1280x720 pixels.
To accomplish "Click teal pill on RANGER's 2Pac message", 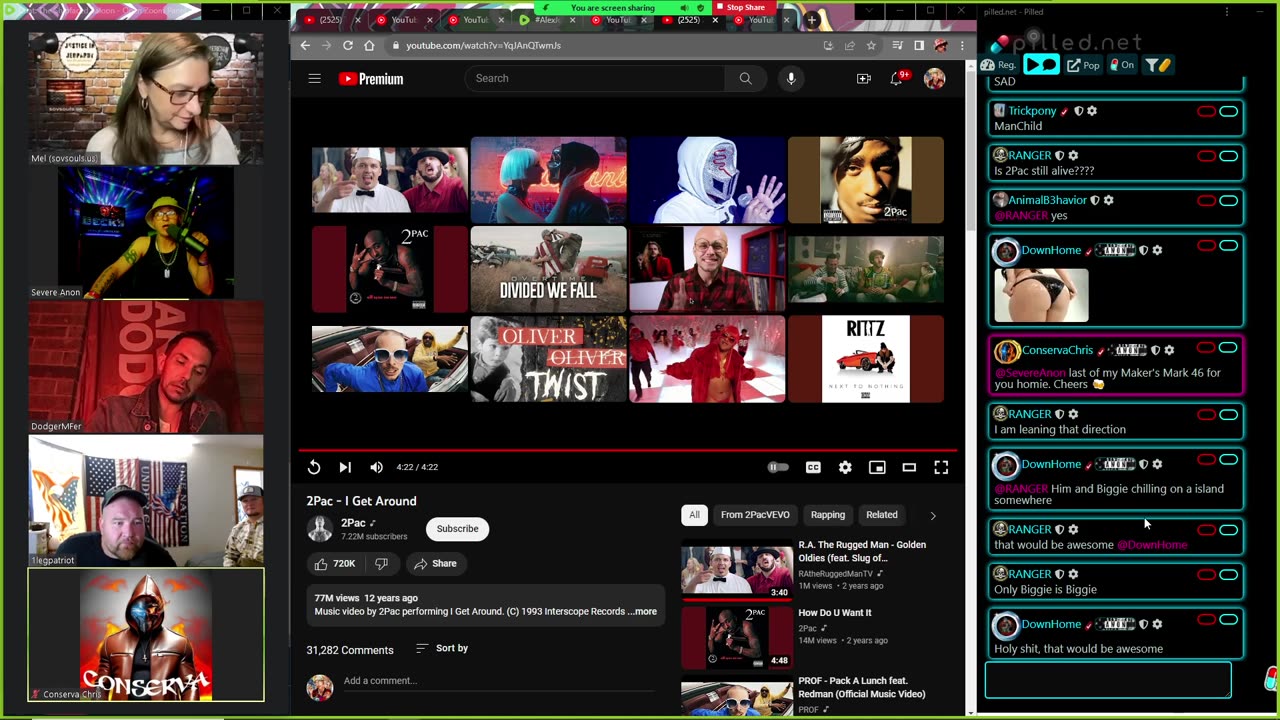I will click(x=1228, y=156).
